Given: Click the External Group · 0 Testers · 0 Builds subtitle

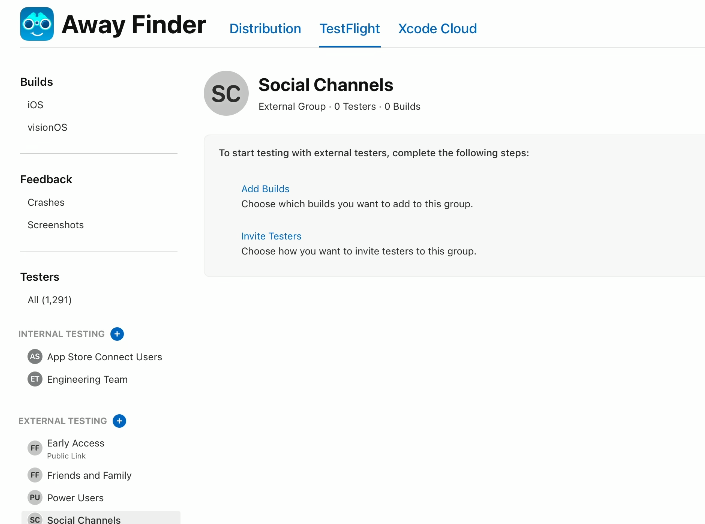Looking at the screenshot, I should (339, 107).
